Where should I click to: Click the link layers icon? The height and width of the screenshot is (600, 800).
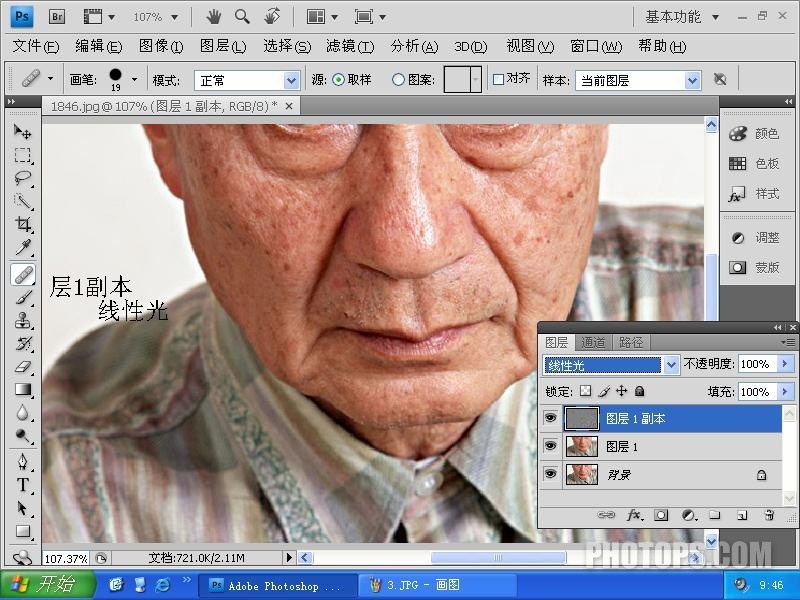(x=606, y=515)
